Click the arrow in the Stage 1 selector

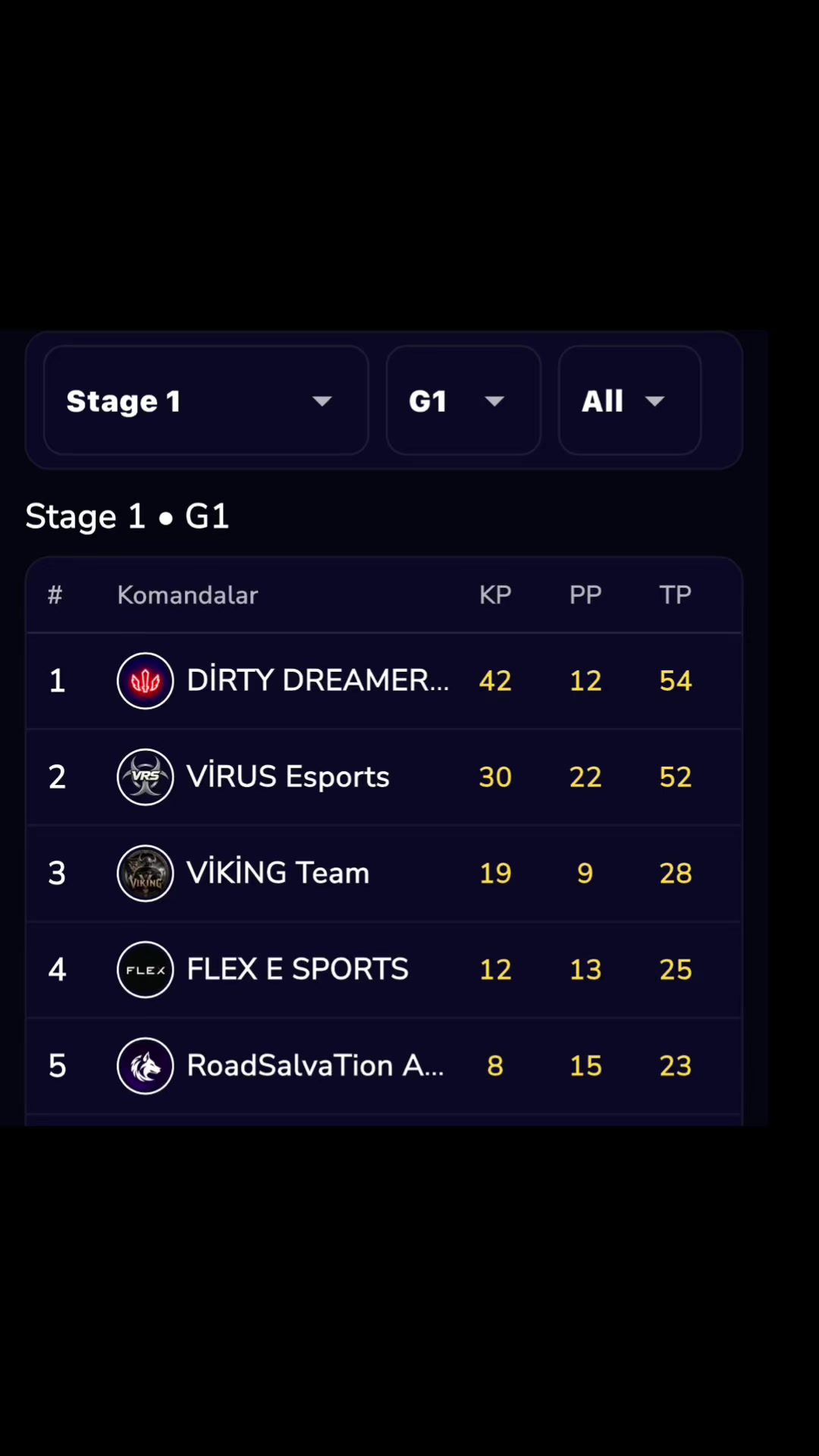pos(322,401)
